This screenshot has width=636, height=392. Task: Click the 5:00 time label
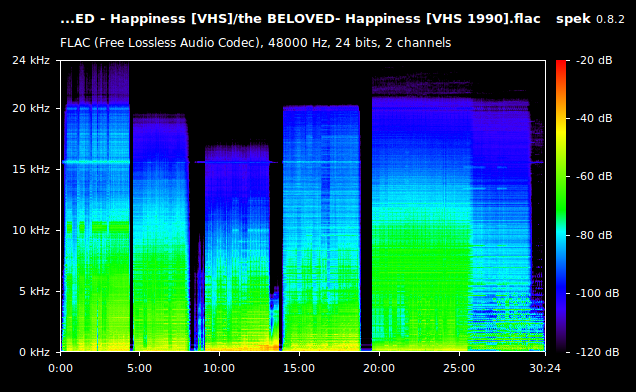click(139, 368)
